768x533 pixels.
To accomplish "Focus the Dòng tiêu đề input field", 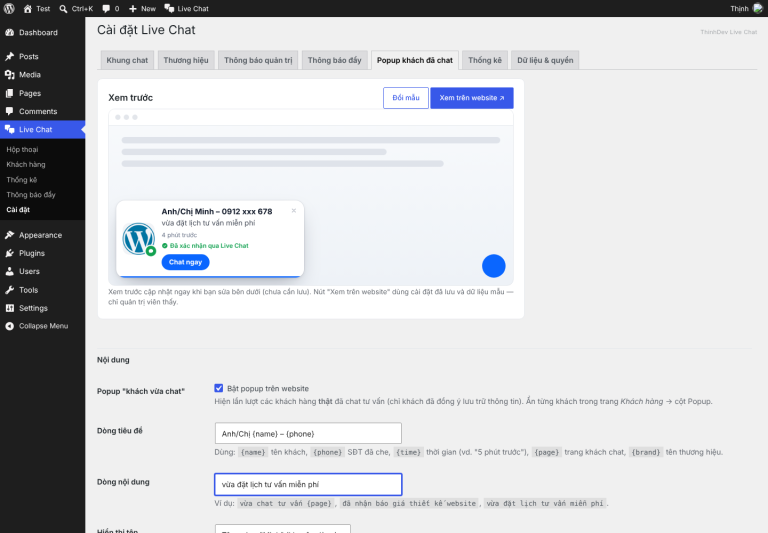I will [x=308, y=434].
